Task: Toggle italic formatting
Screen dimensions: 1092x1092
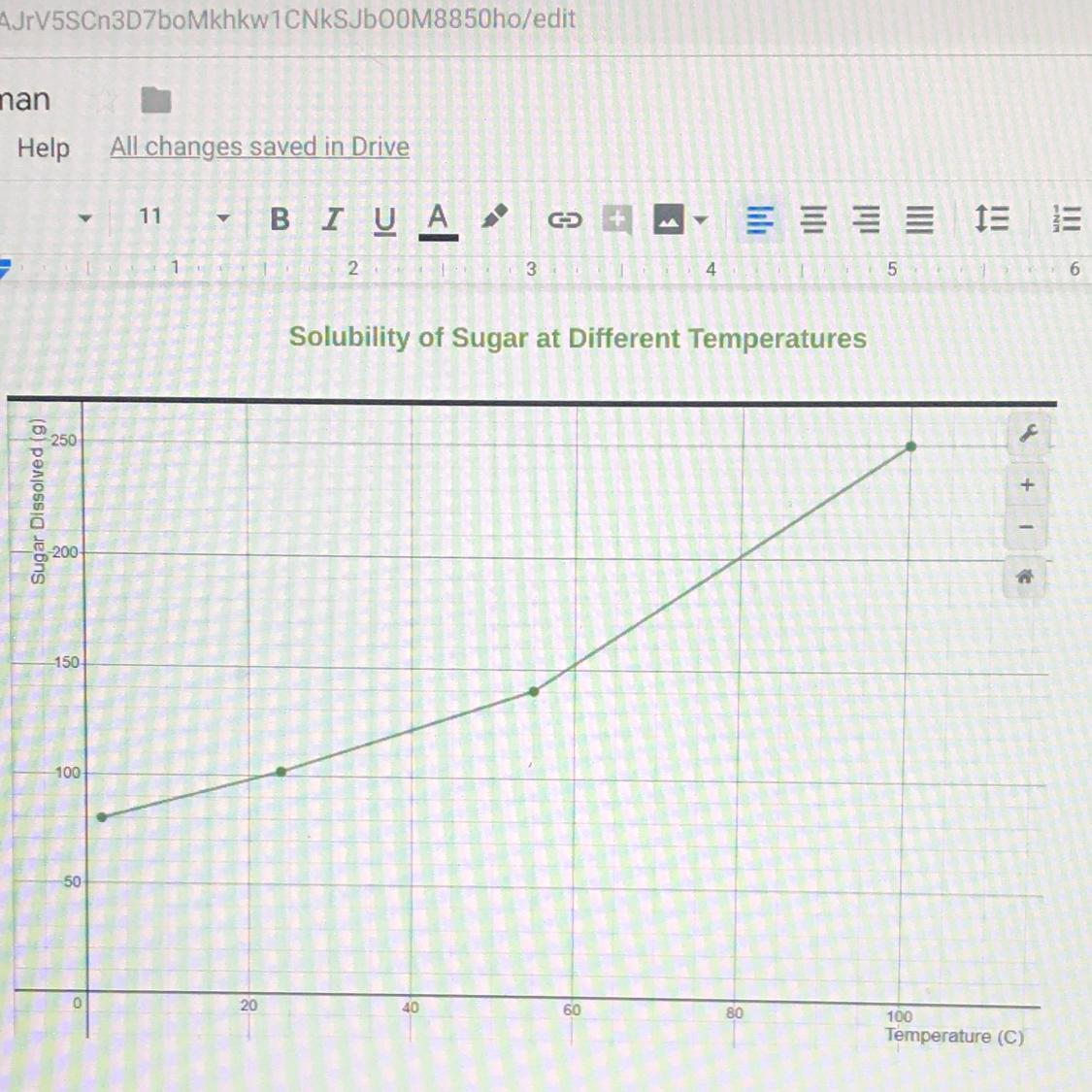Action: tap(332, 219)
